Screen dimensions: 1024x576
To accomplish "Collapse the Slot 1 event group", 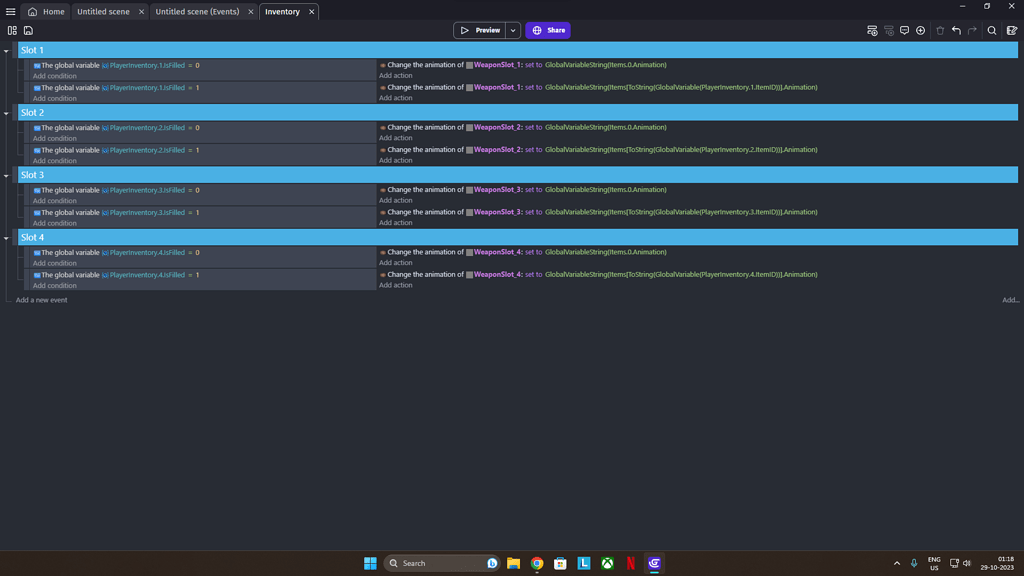I will (x=6, y=49).
